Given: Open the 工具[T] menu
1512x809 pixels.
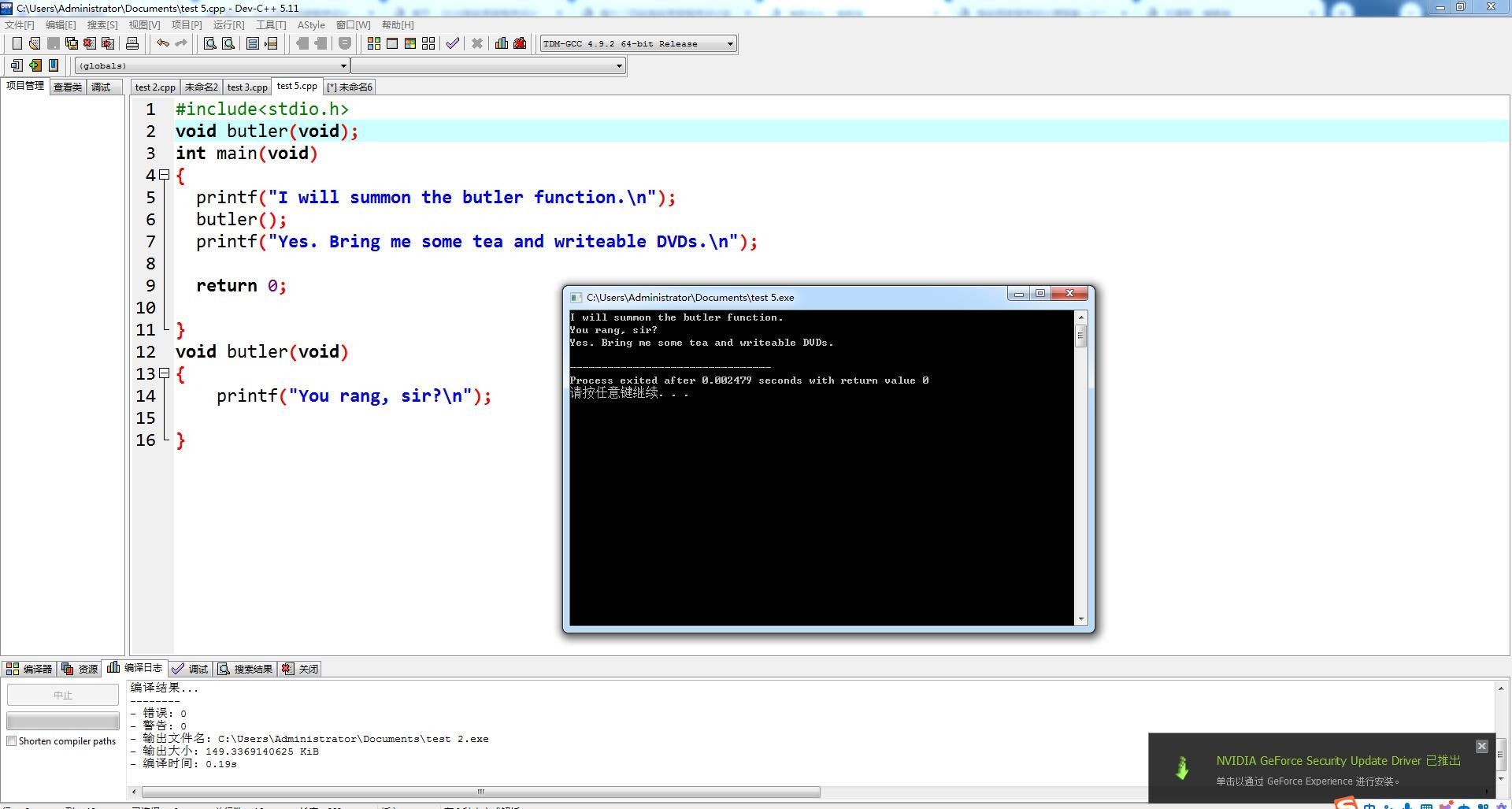Looking at the screenshot, I should (271, 25).
